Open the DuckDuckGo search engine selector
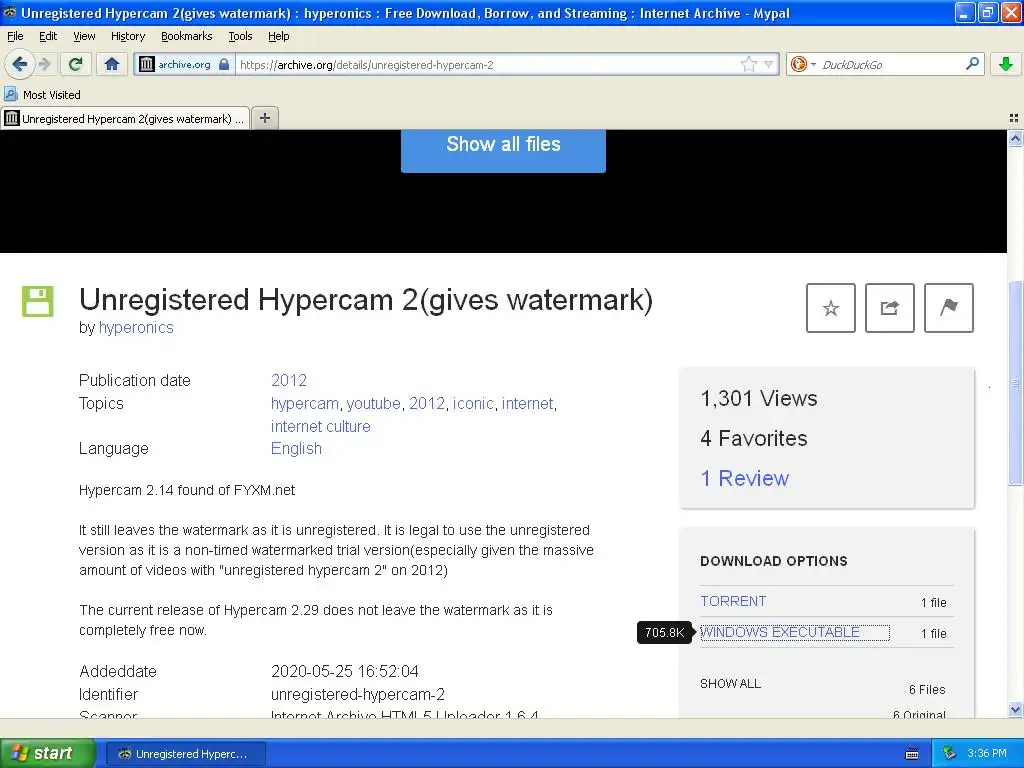Screen dimensions: 1024x768 pos(803,64)
